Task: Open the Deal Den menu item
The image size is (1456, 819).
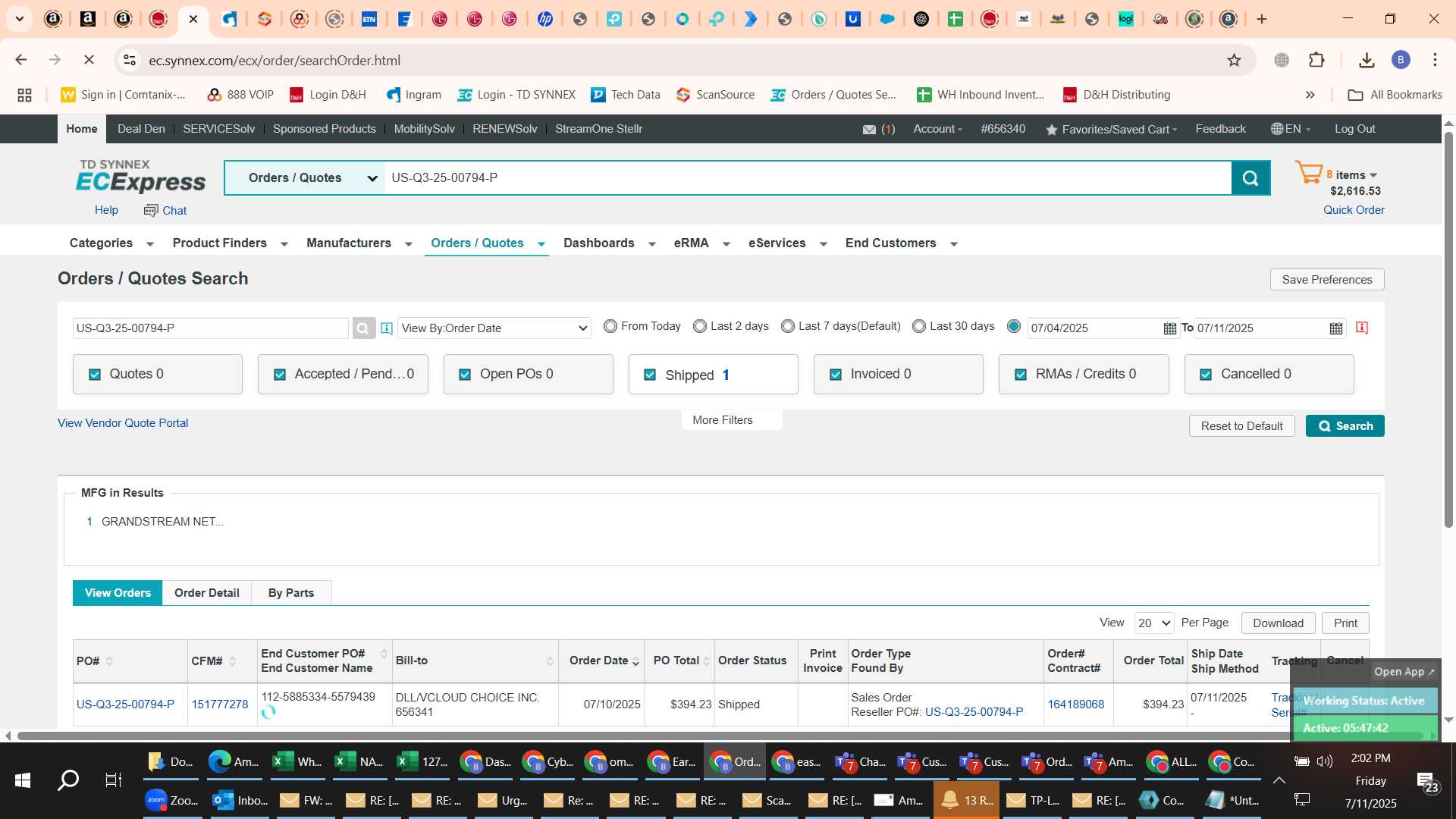Action: [141, 129]
